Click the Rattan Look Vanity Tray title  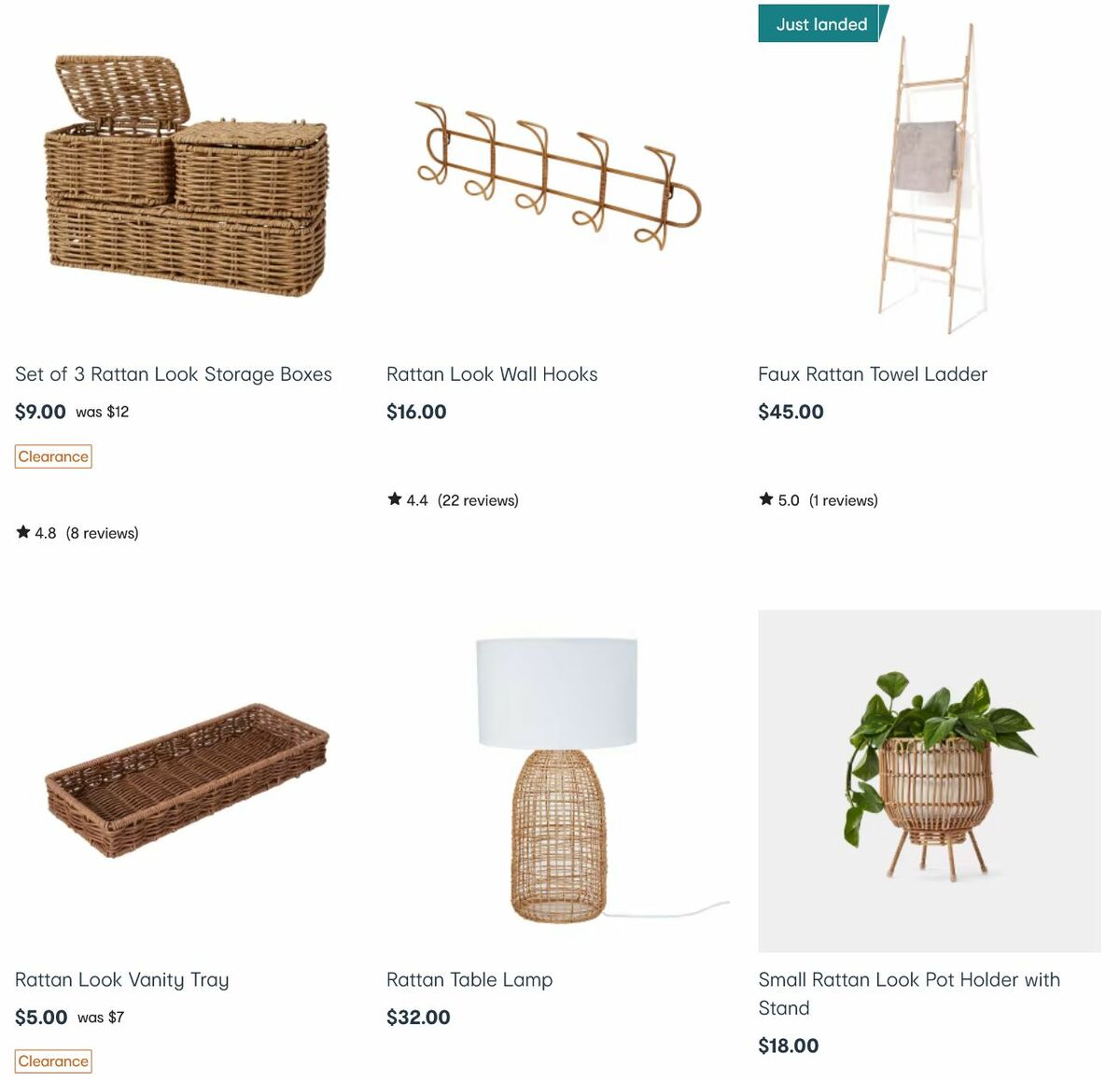click(x=121, y=979)
